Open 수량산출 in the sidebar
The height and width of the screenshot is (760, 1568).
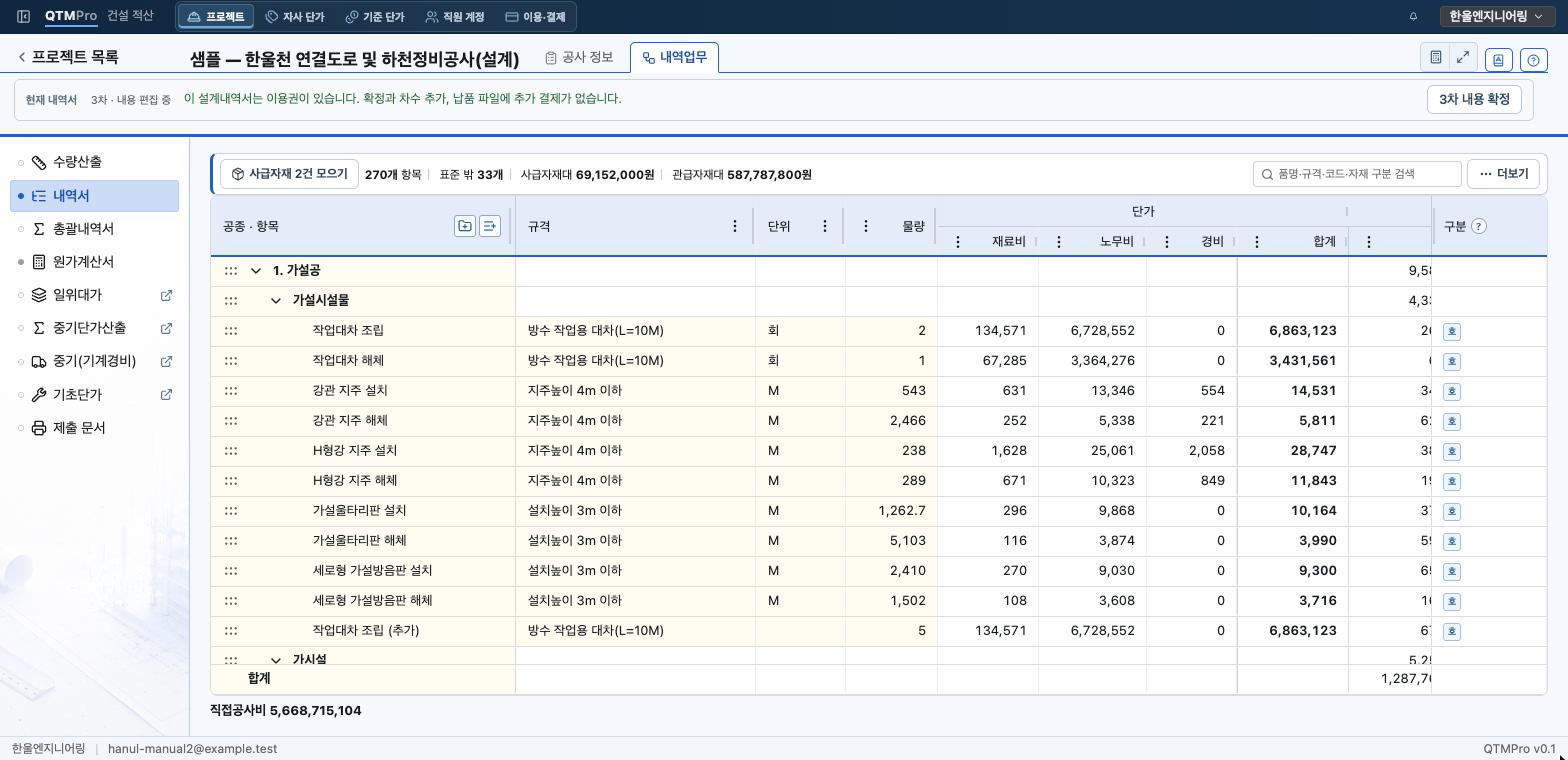[x=95, y=162]
